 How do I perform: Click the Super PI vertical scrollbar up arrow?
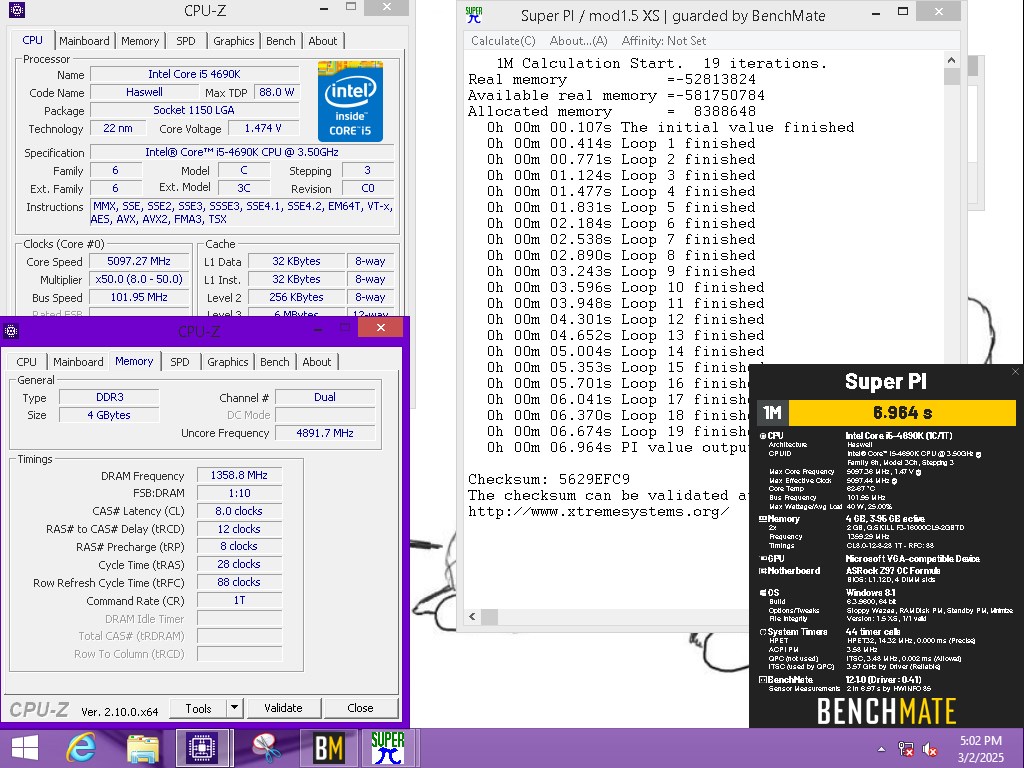(x=952, y=60)
